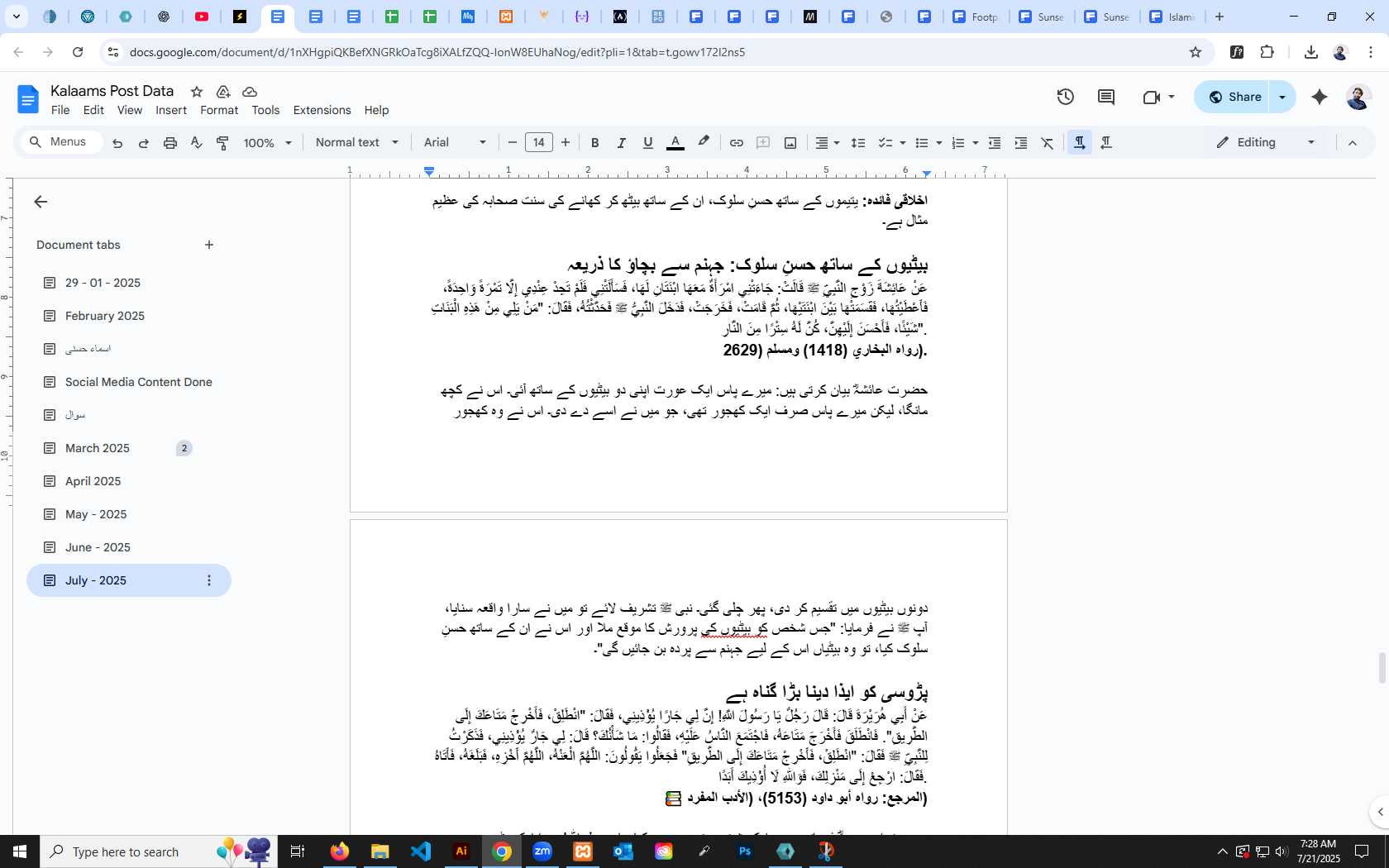The width and height of the screenshot is (1389, 868).
Task: Set left-to-right paragraph direction
Action: click(1080, 143)
